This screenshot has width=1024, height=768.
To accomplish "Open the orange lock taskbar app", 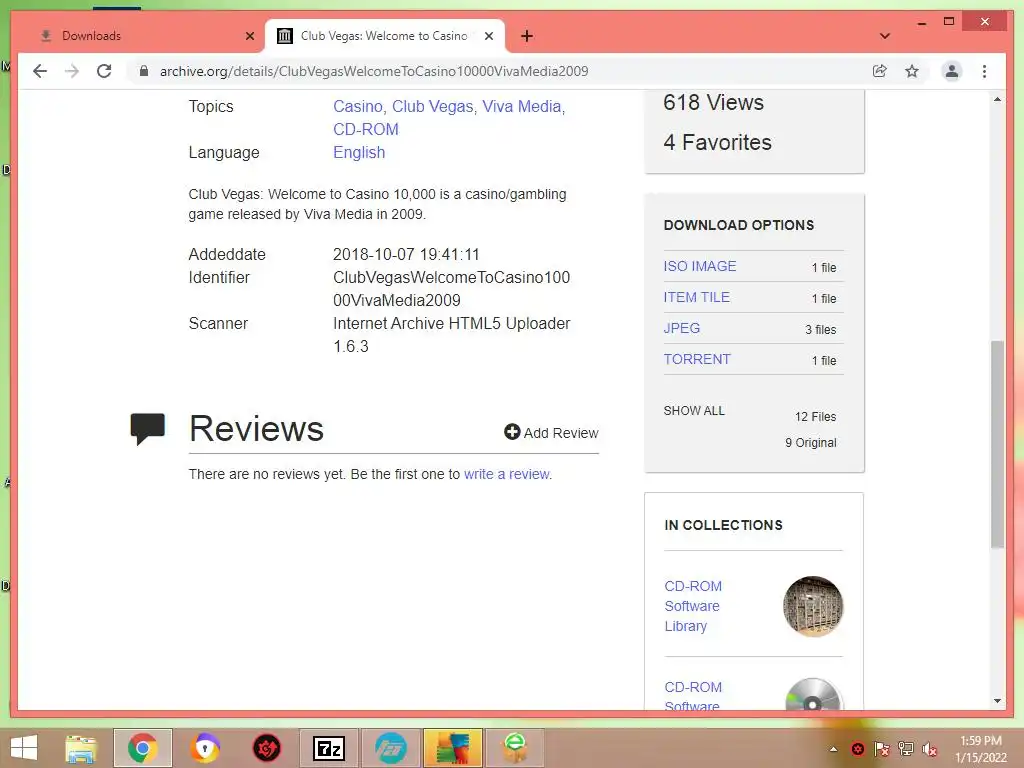I will pos(205,748).
